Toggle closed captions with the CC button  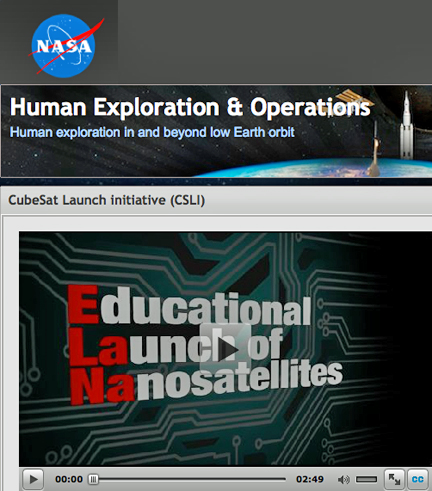(417, 479)
